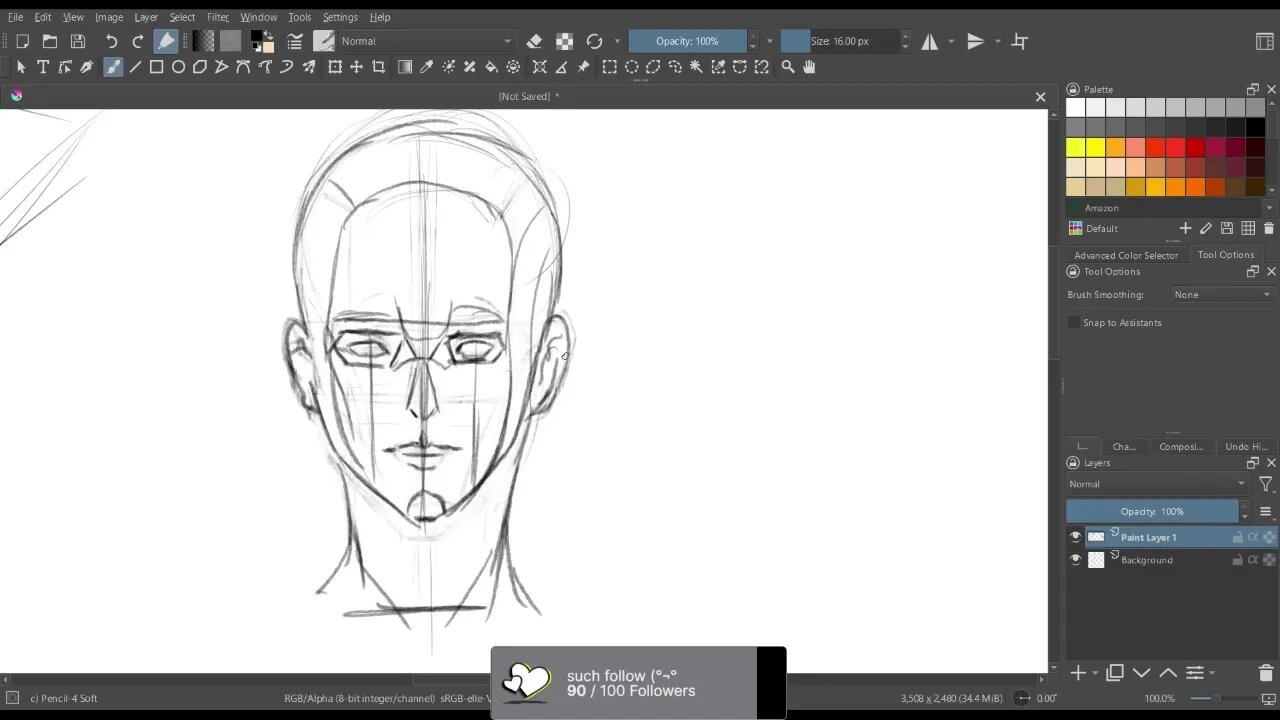Viewport: 1280px width, 720px height.
Task: Adjust brush Opacity slider in toolbar
Action: (687, 41)
